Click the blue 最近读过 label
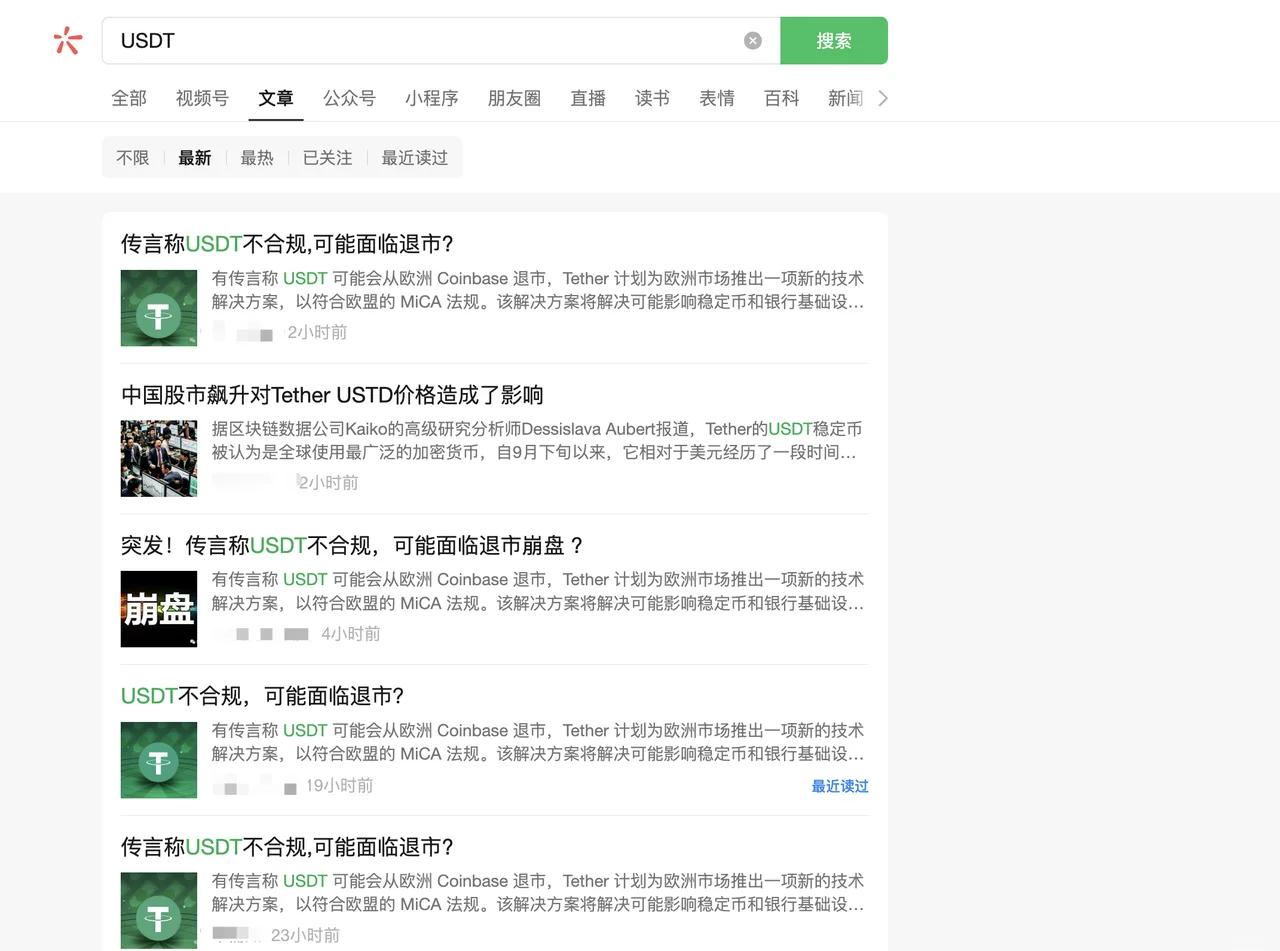 (840, 786)
